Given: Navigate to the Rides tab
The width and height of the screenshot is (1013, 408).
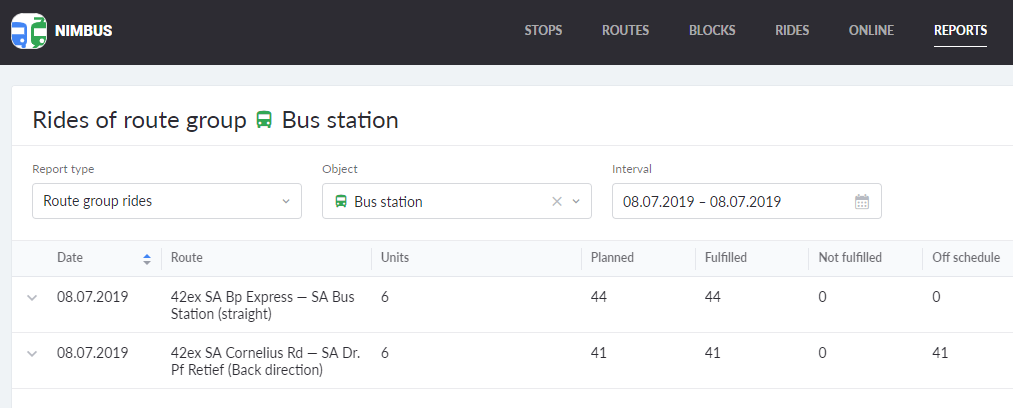Looking at the screenshot, I should click(x=792, y=30).
